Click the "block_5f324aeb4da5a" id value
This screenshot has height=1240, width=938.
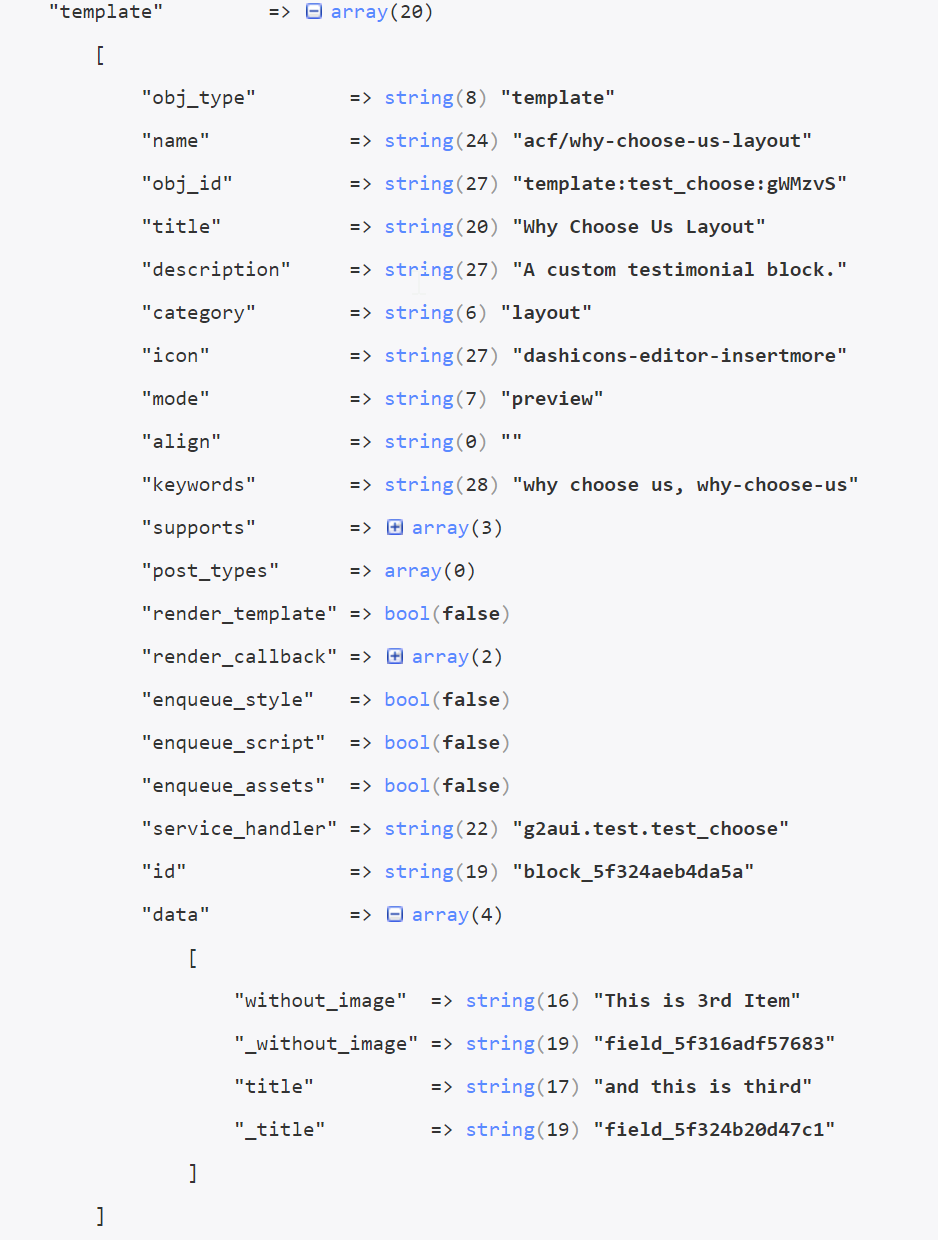coord(633,872)
